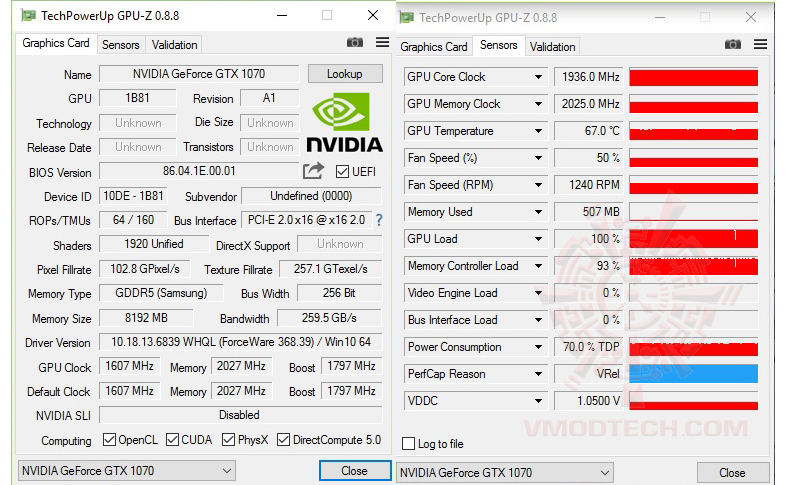Click the Memory Size field 8192 MB
Screen dimensions: 800x485
146,318
